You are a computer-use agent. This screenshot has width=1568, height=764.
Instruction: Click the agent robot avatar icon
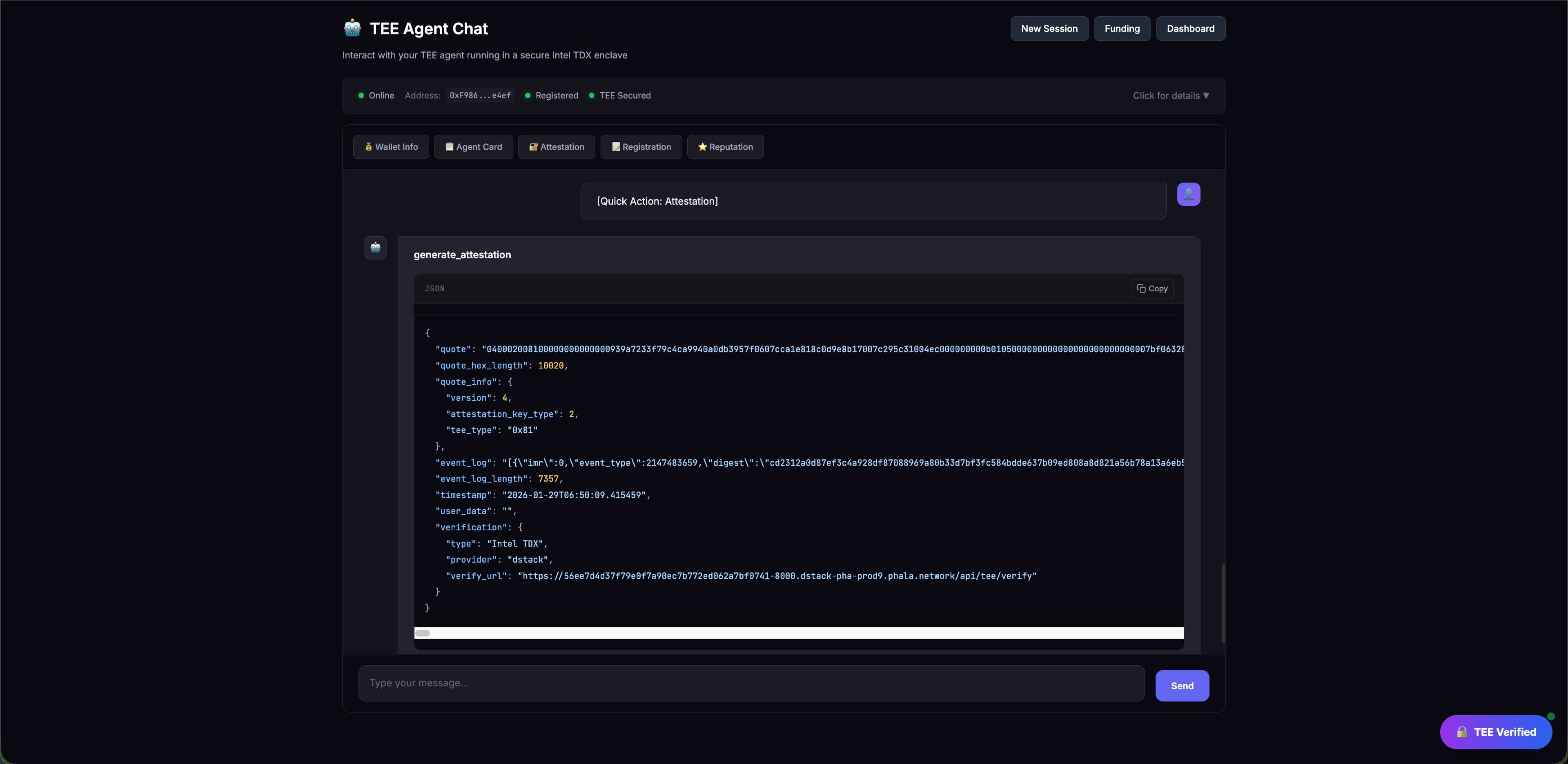click(x=375, y=247)
